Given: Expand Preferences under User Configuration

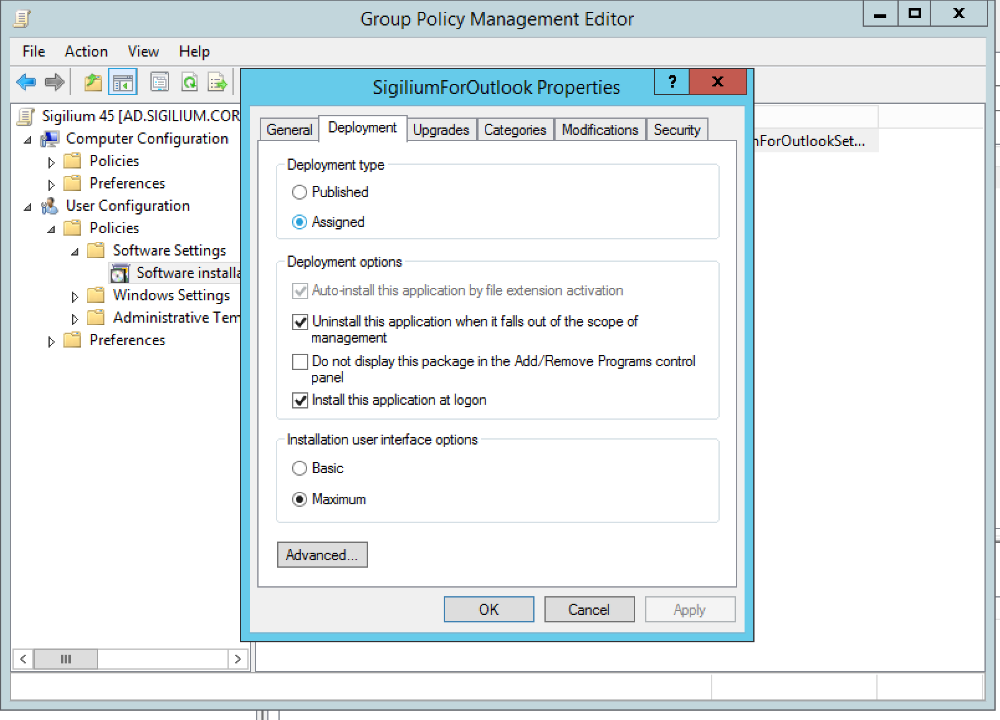Looking at the screenshot, I should click(x=51, y=342).
